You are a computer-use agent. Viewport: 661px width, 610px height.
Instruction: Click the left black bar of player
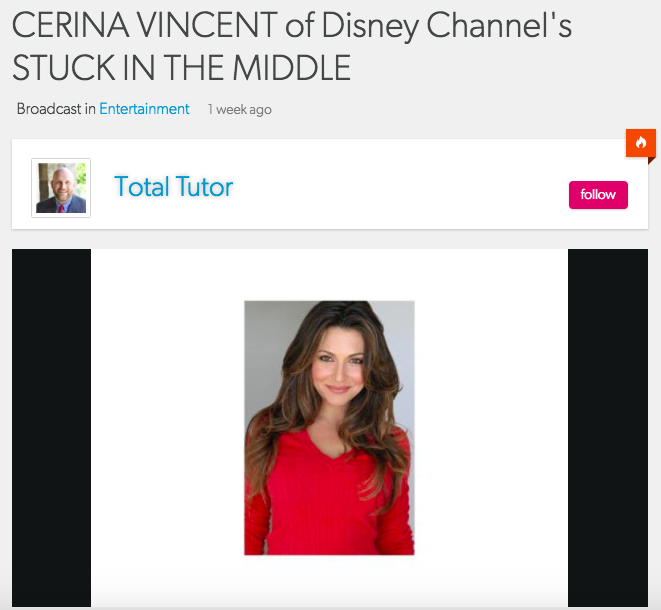(x=51, y=427)
